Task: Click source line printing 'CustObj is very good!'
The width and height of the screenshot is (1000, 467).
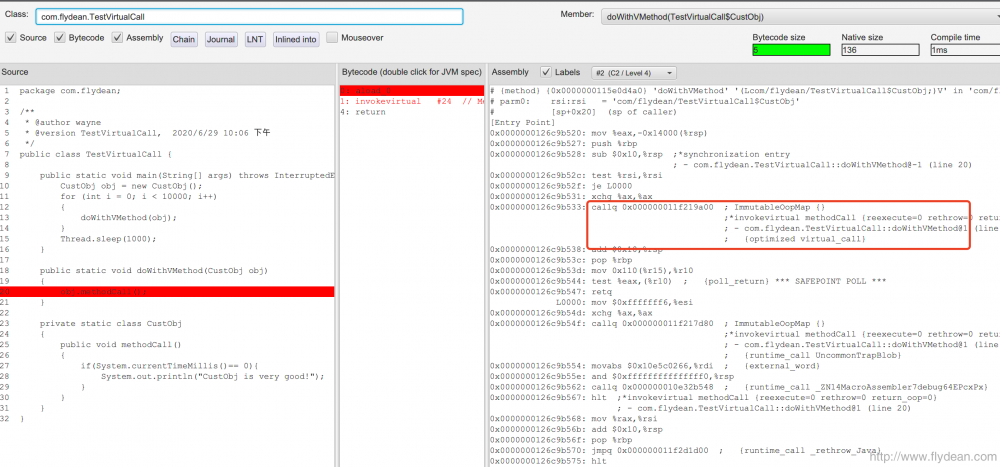Action: click(x=212, y=376)
